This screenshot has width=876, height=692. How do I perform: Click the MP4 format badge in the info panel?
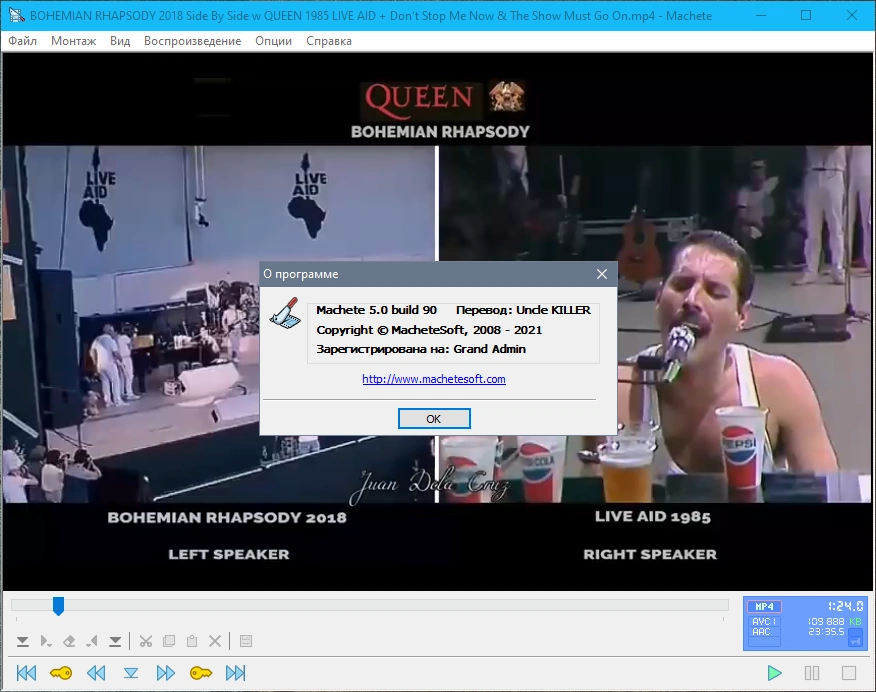pyautogui.click(x=764, y=607)
